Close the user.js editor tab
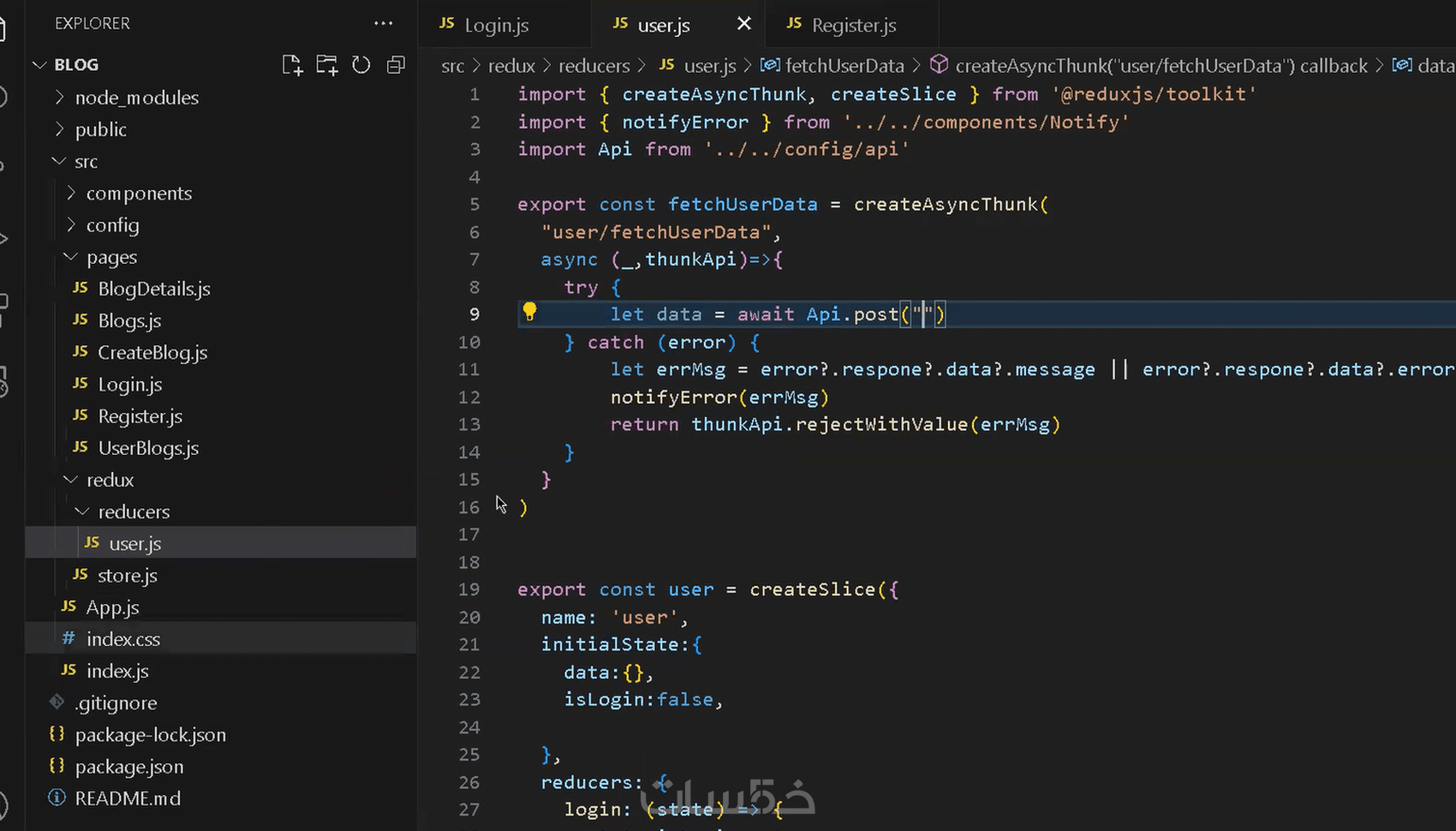 click(x=744, y=24)
